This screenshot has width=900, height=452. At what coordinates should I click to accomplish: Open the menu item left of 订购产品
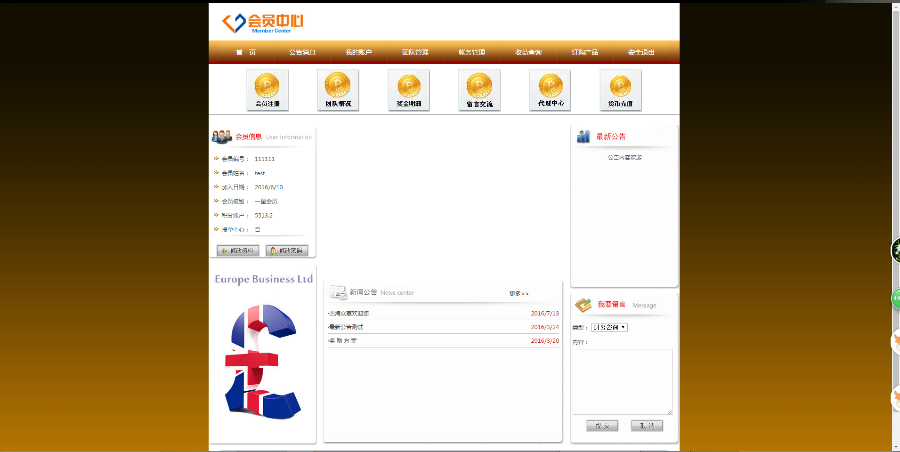pyautogui.click(x=528, y=52)
